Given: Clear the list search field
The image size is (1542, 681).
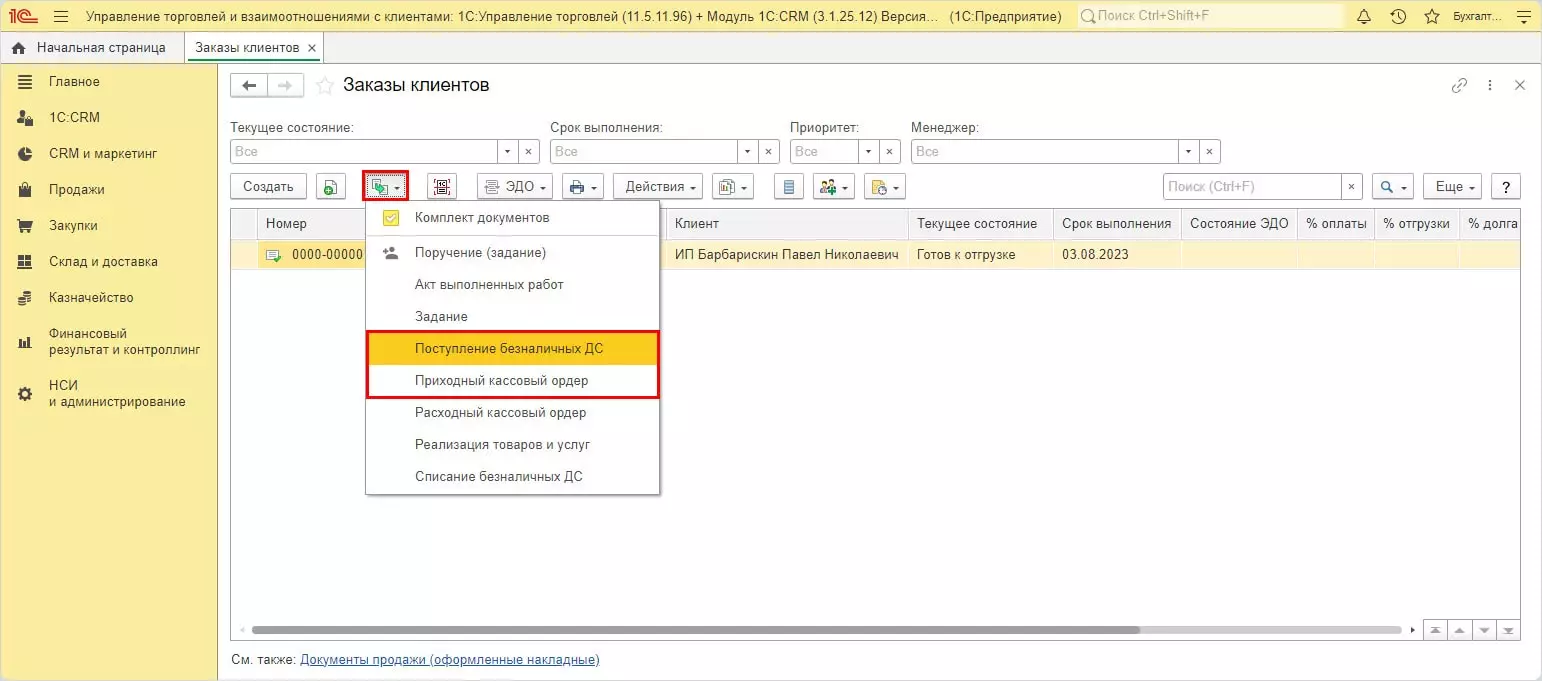Looking at the screenshot, I should 1352,187.
